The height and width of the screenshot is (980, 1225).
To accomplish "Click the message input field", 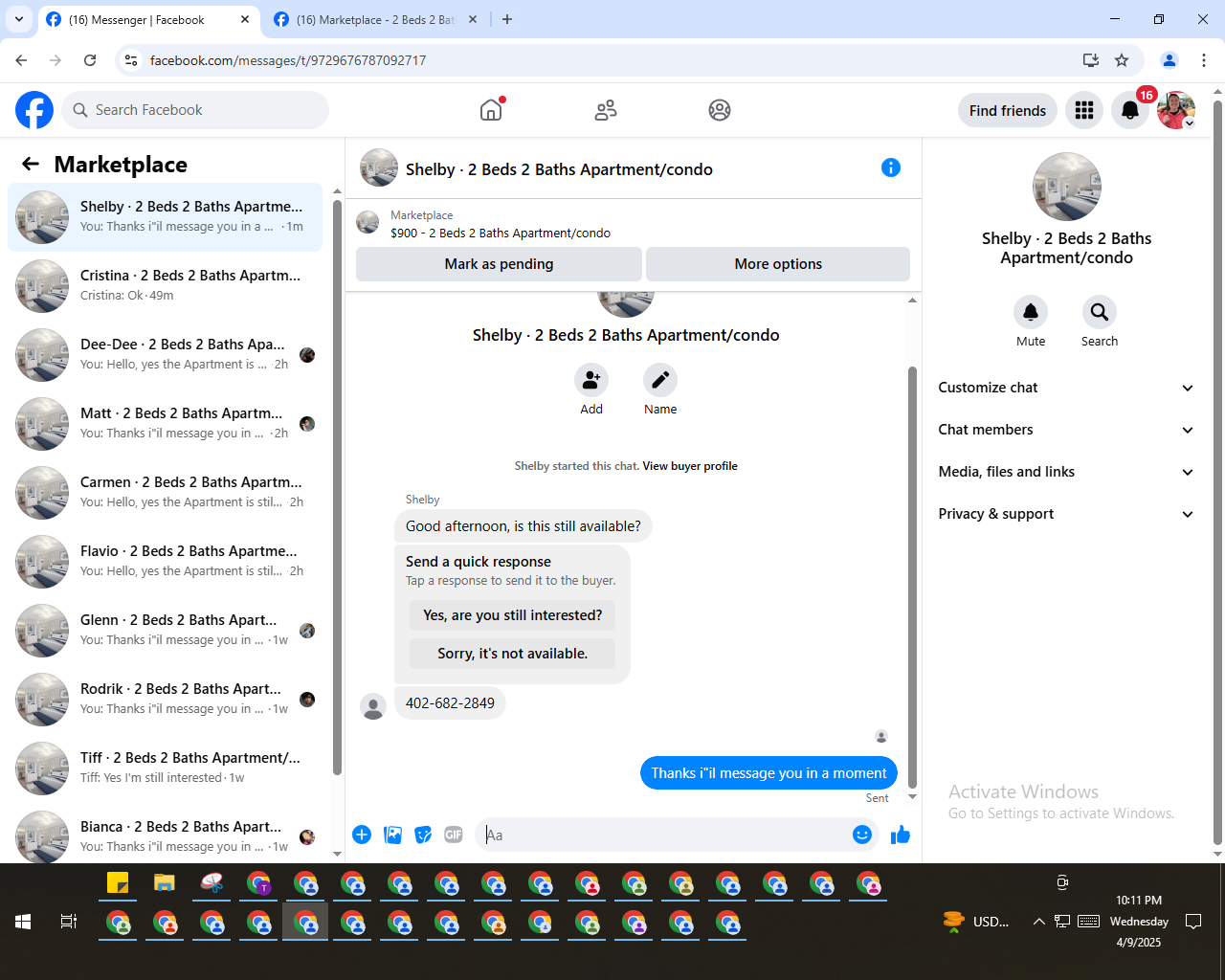I will [663, 835].
